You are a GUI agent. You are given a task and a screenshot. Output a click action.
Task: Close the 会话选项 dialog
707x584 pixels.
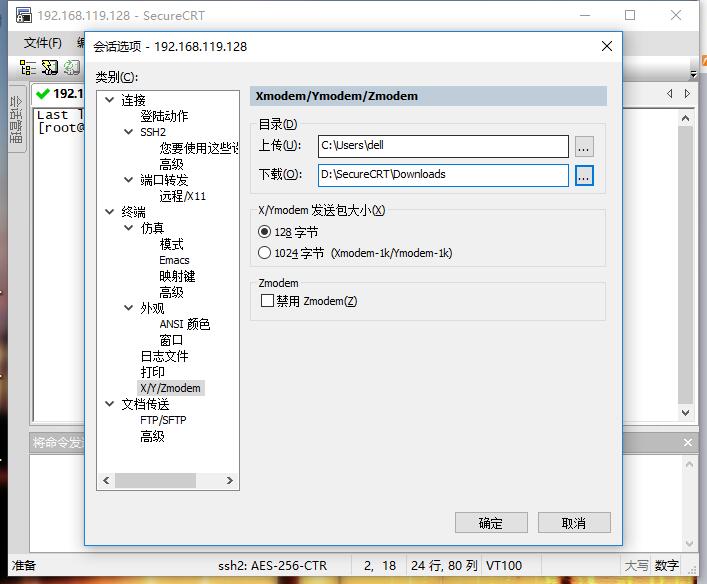coord(606,46)
